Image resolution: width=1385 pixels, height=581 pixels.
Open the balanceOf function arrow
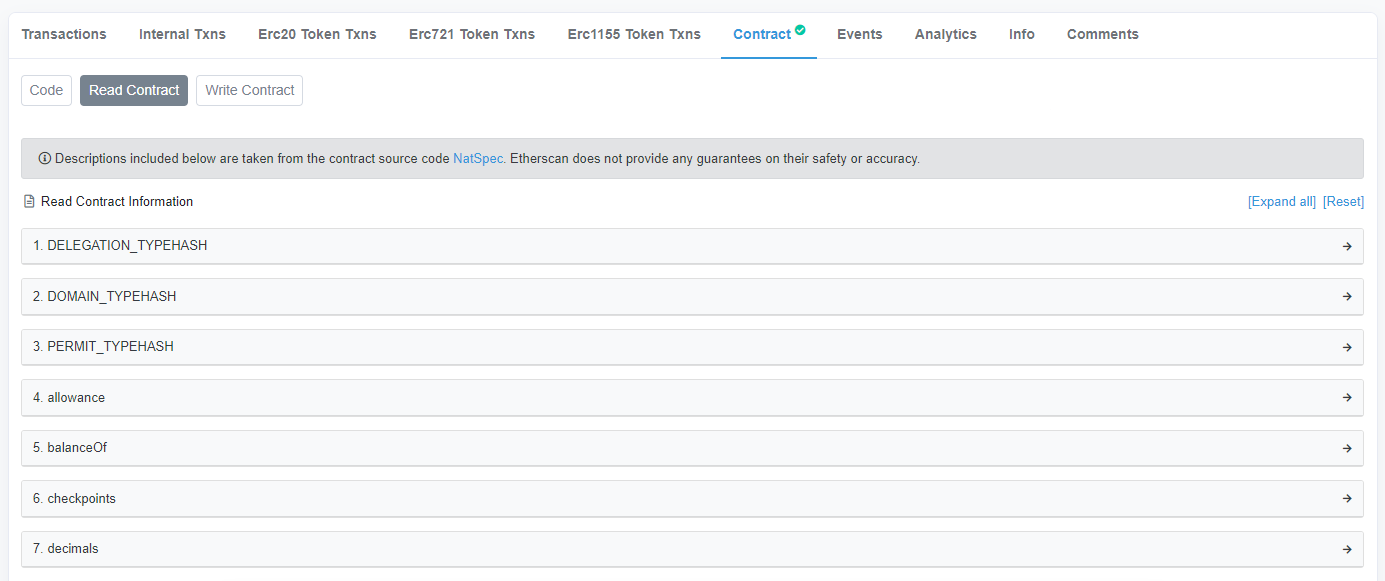point(1347,448)
